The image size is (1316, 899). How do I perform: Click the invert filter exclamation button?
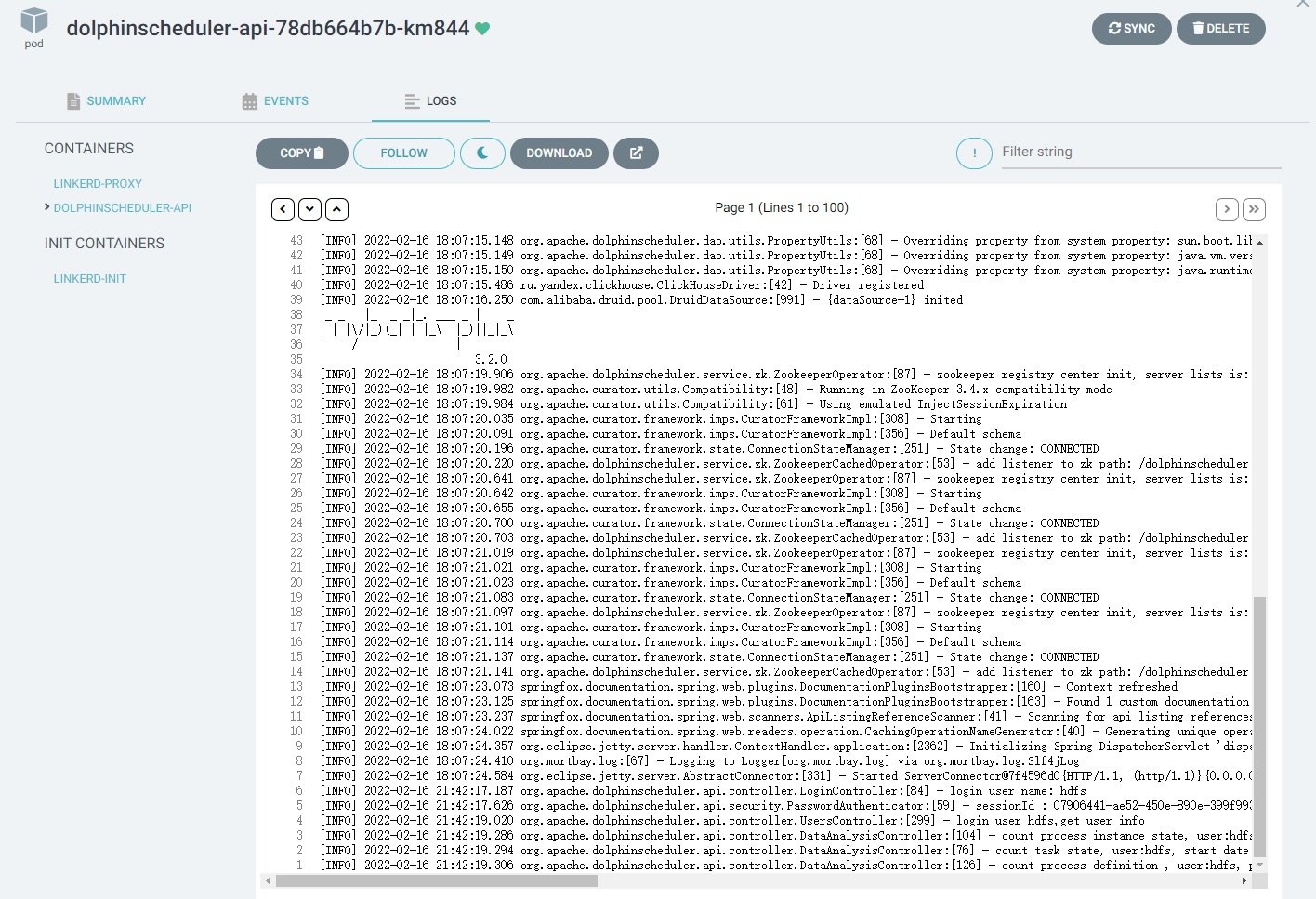[974, 153]
